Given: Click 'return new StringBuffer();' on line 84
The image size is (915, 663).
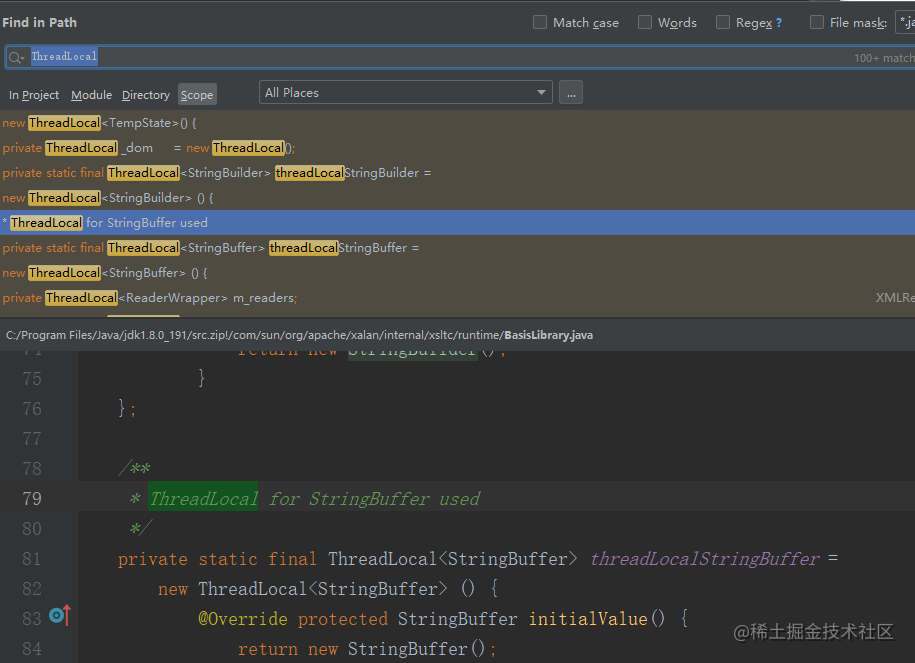Looking at the screenshot, I should pyautogui.click(x=366, y=649).
